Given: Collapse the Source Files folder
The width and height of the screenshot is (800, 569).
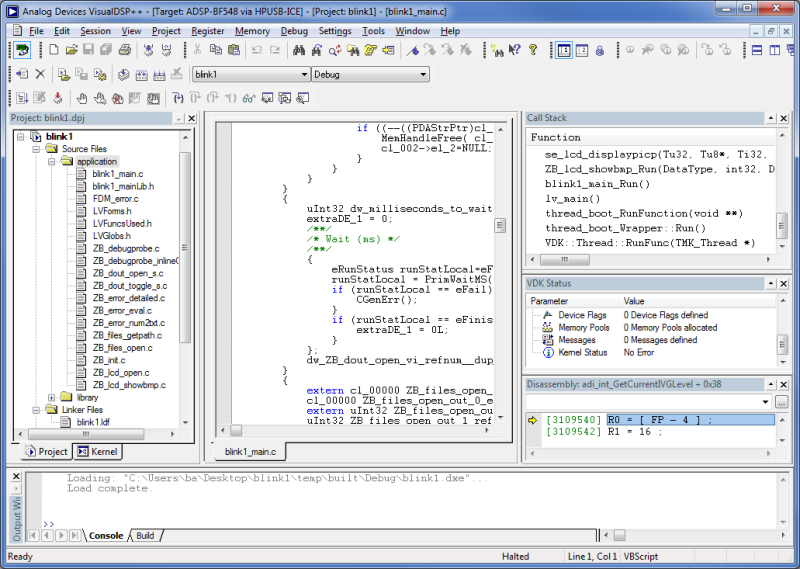Looking at the screenshot, I should (36, 149).
